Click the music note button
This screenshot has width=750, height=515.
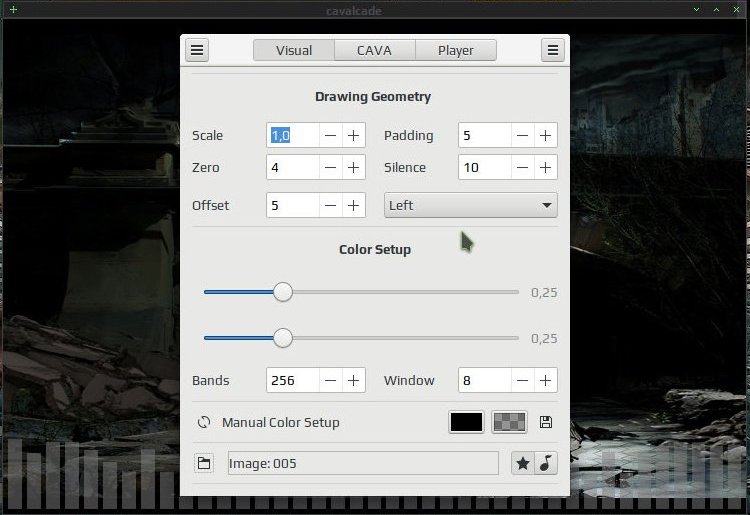point(546,463)
